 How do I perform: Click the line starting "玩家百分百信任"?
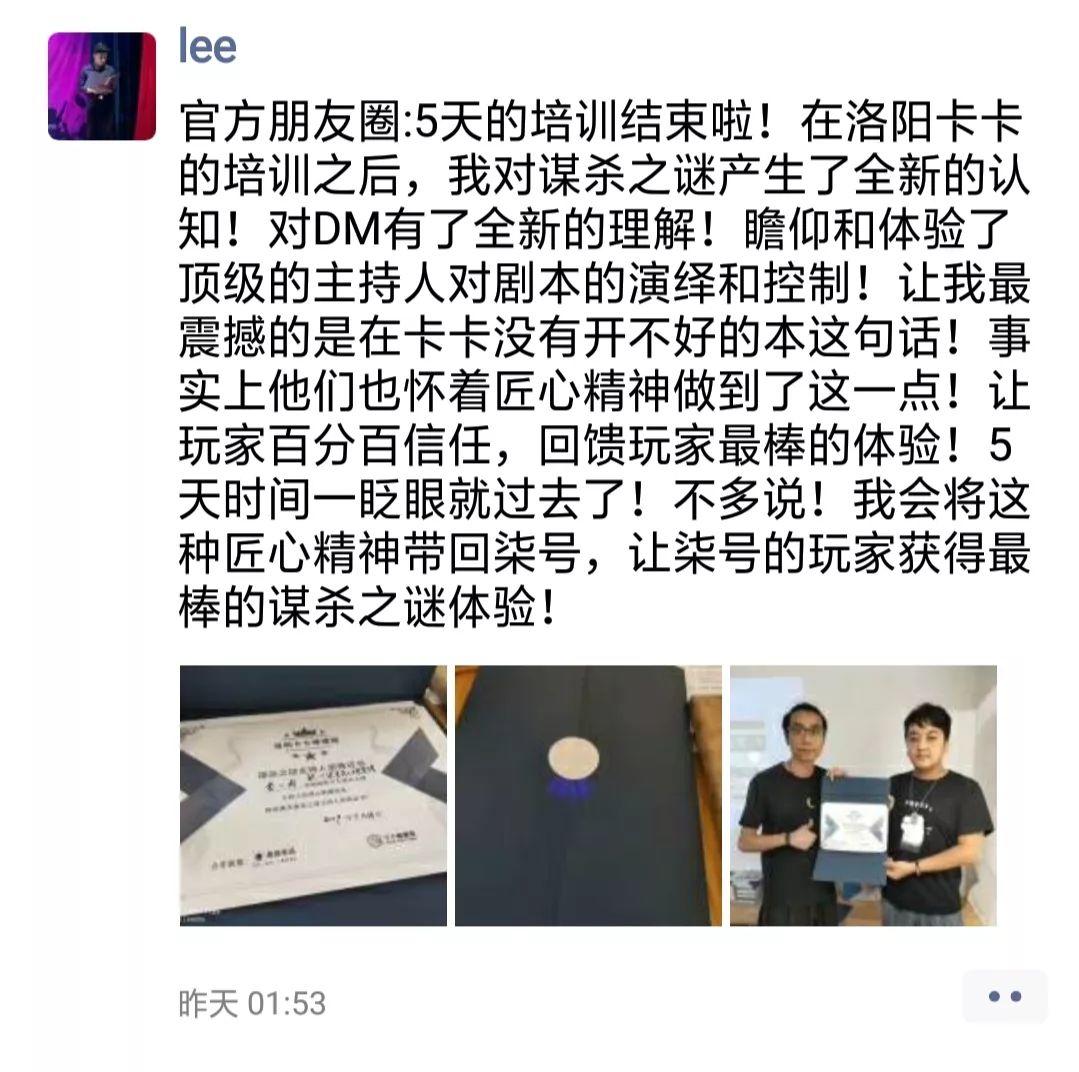[x=596, y=445]
